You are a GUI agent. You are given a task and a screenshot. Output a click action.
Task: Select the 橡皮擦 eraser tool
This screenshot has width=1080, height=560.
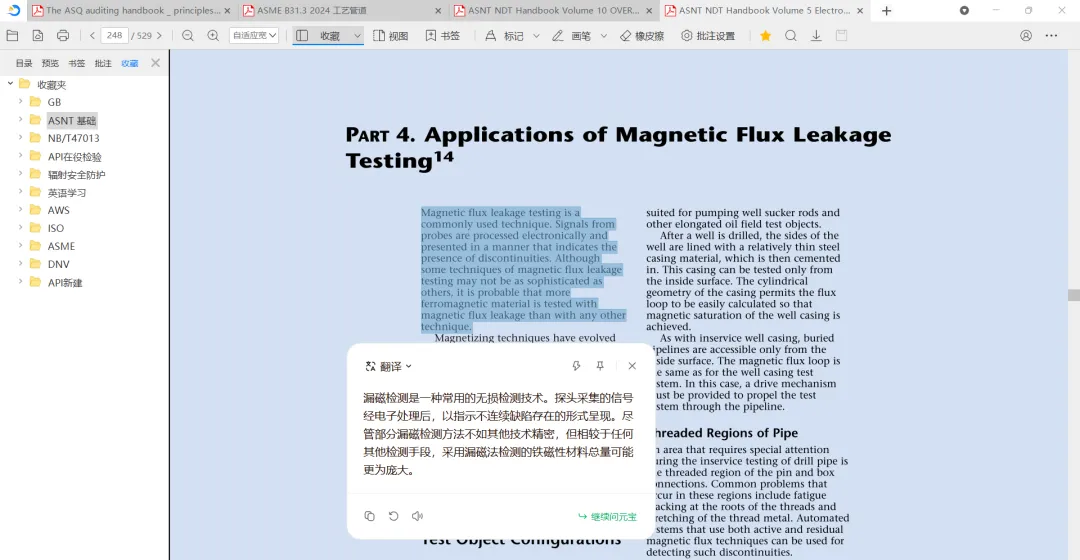[x=641, y=36]
